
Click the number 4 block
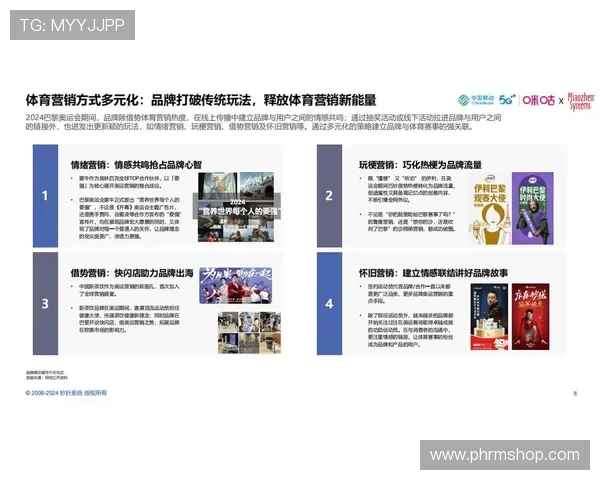pos(329,304)
